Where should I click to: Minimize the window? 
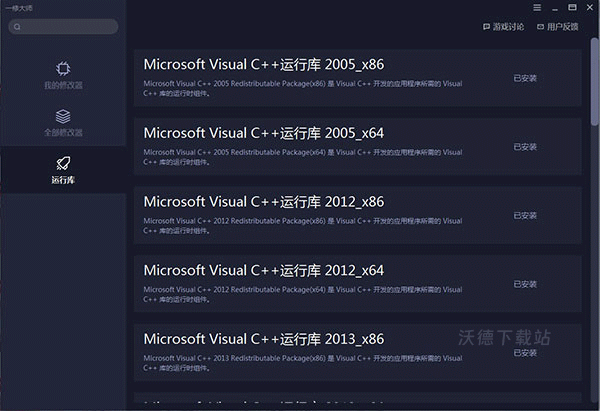click(x=555, y=8)
